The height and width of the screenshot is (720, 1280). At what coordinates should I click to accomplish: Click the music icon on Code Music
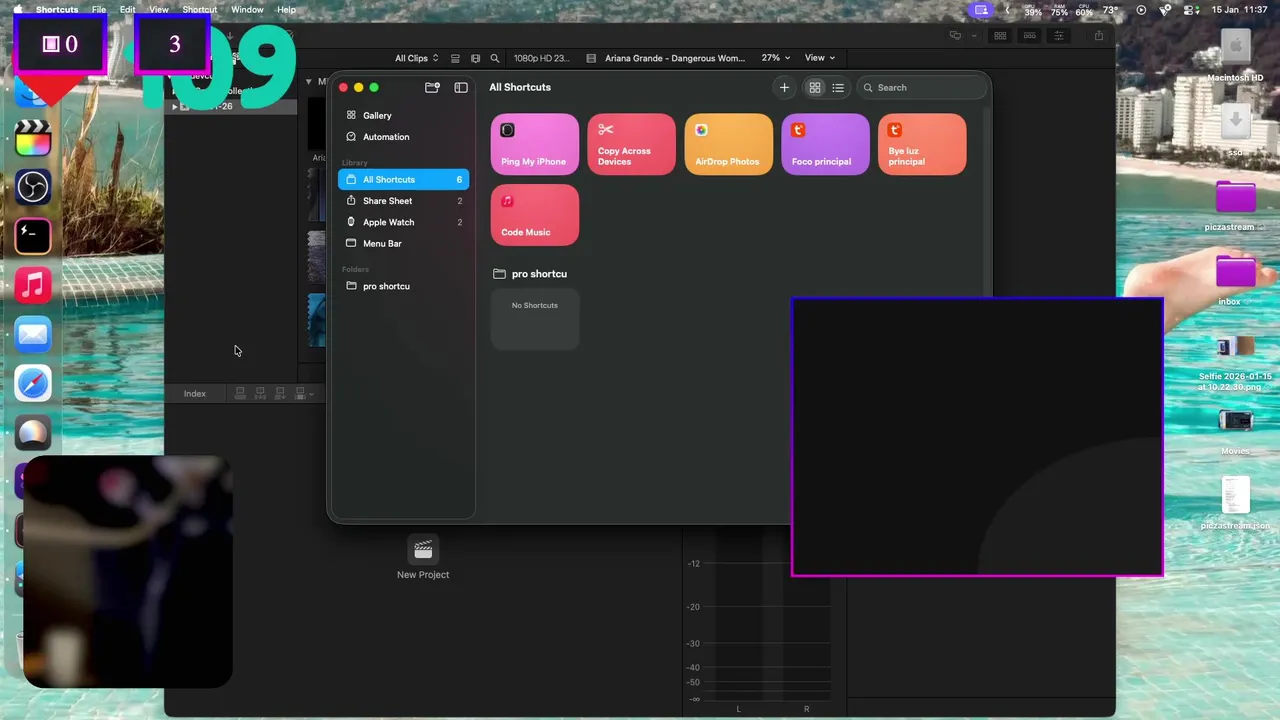point(508,201)
